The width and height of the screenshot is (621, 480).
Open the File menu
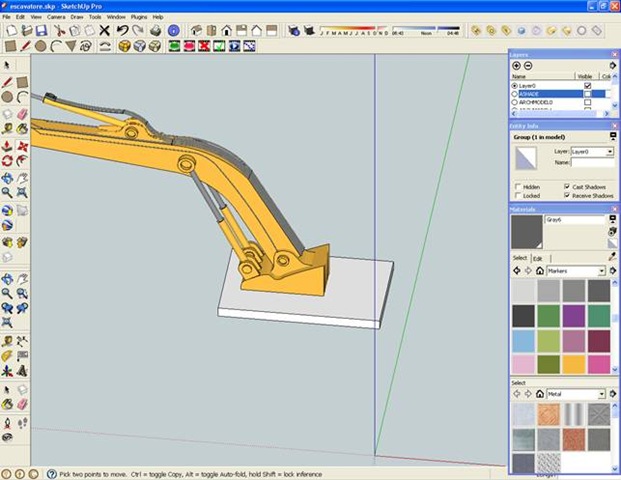tap(6, 17)
